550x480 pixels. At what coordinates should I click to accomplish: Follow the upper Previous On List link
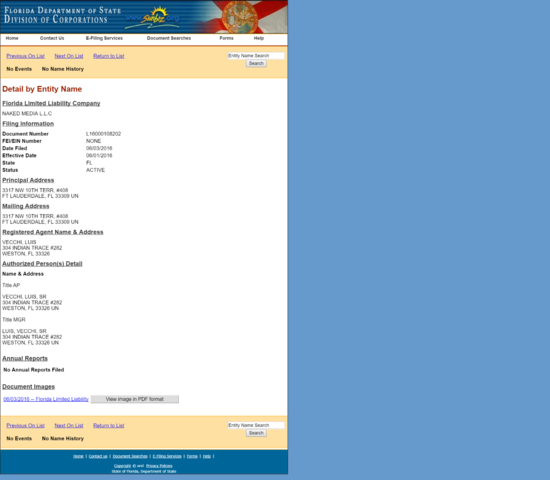point(25,56)
